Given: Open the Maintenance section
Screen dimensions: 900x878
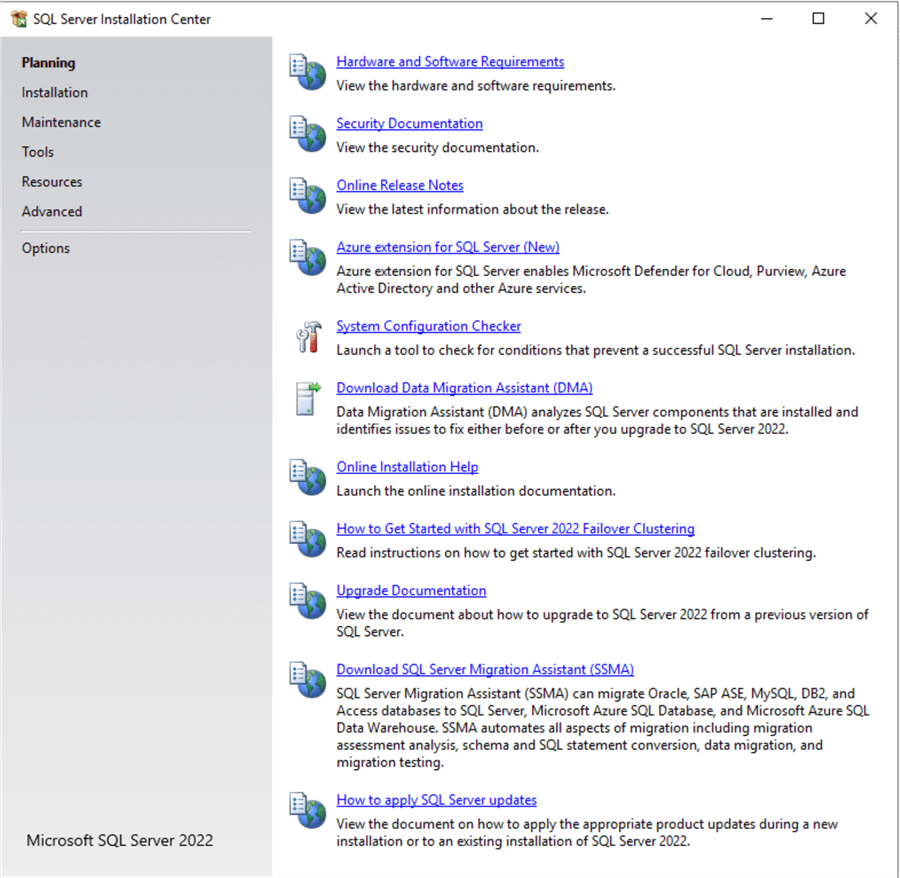Looking at the screenshot, I should [61, 122].
